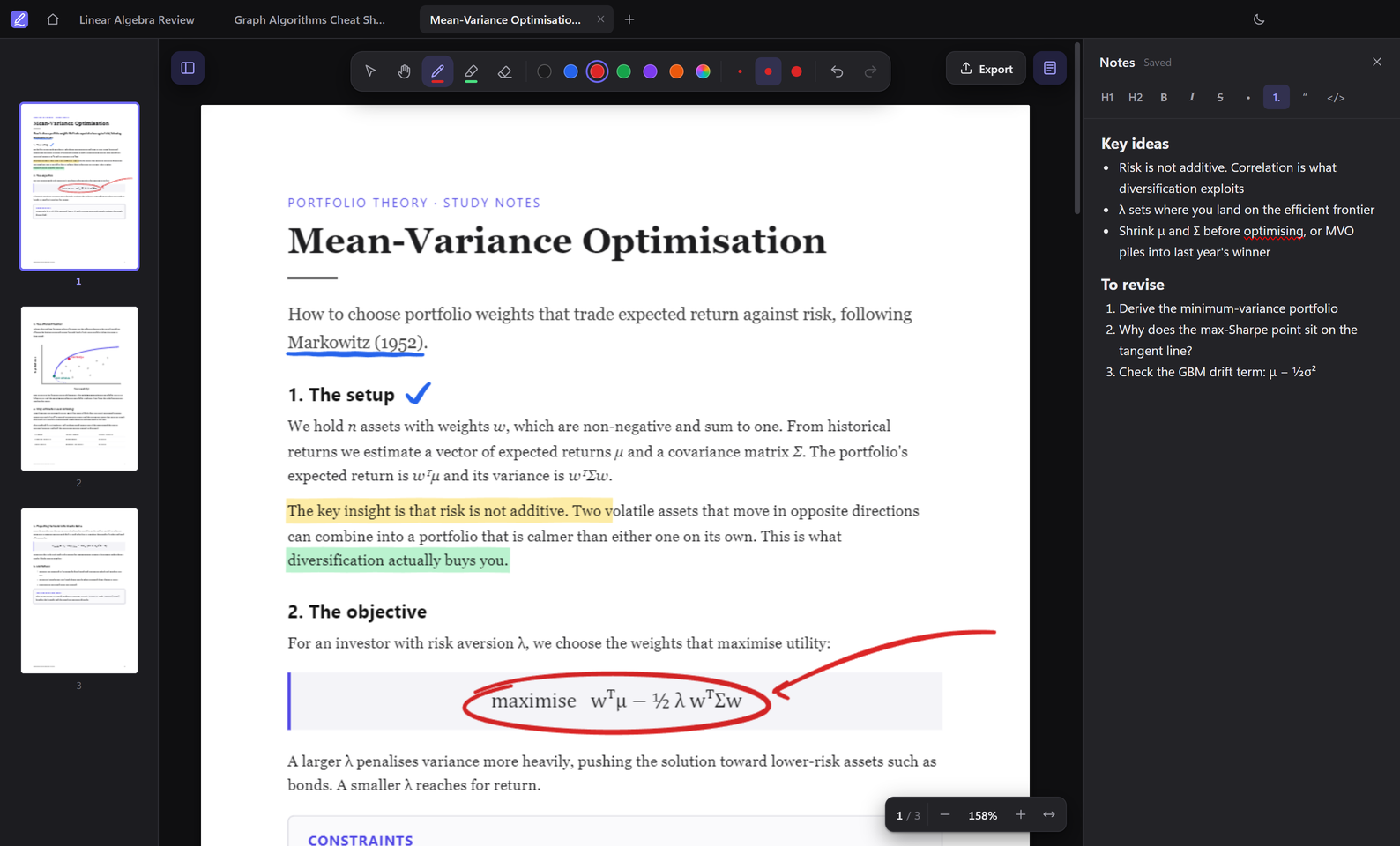Screen dimensions: 1400x846
Task: Click the Export button
Action: [x=986, y=69]
